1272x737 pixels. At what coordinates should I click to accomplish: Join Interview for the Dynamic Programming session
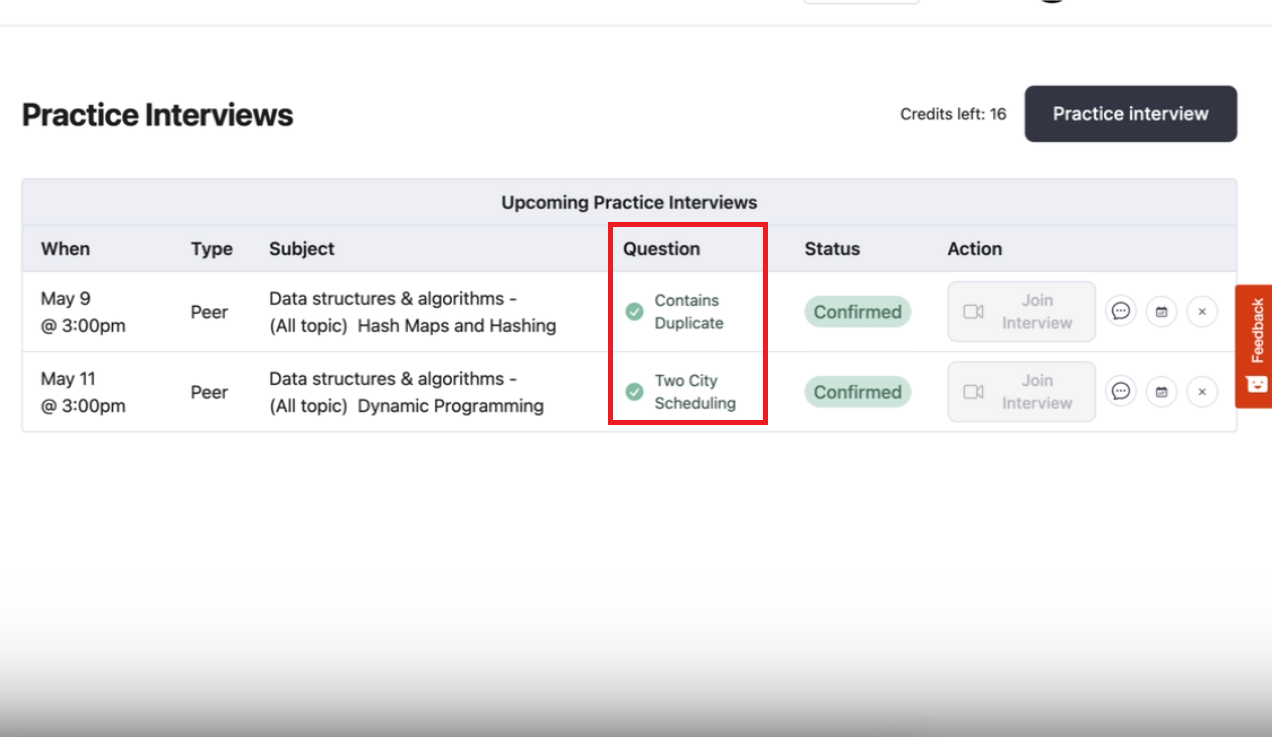pyautogui.click(x=1021, y=392)
